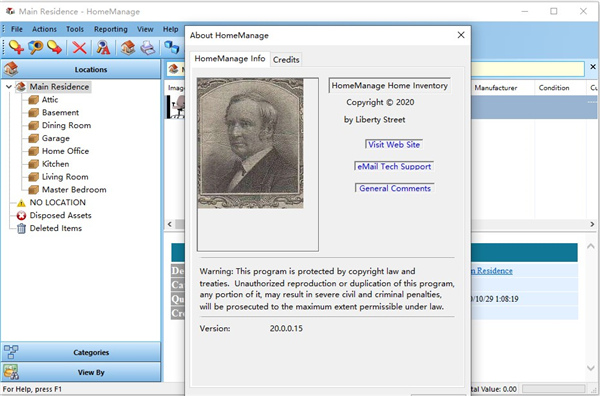Select the Master Bedroom location
Viewport: 600px width, 396px height.
74,190
